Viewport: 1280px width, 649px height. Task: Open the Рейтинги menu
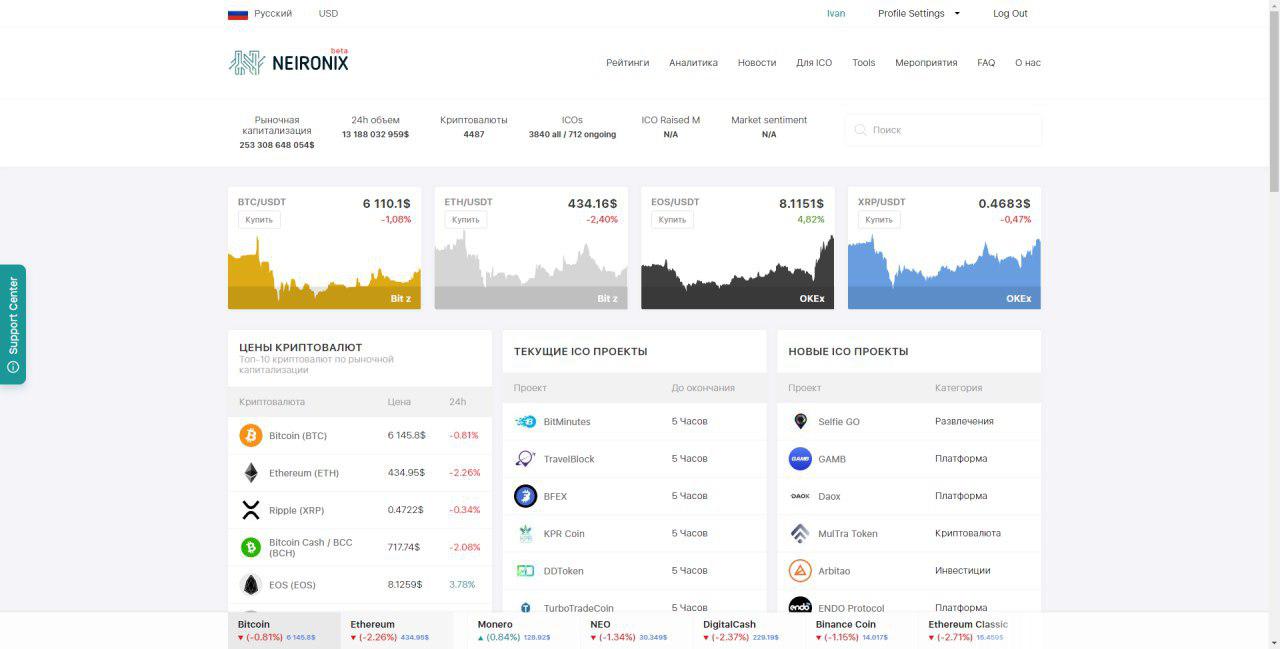[627, 63]
